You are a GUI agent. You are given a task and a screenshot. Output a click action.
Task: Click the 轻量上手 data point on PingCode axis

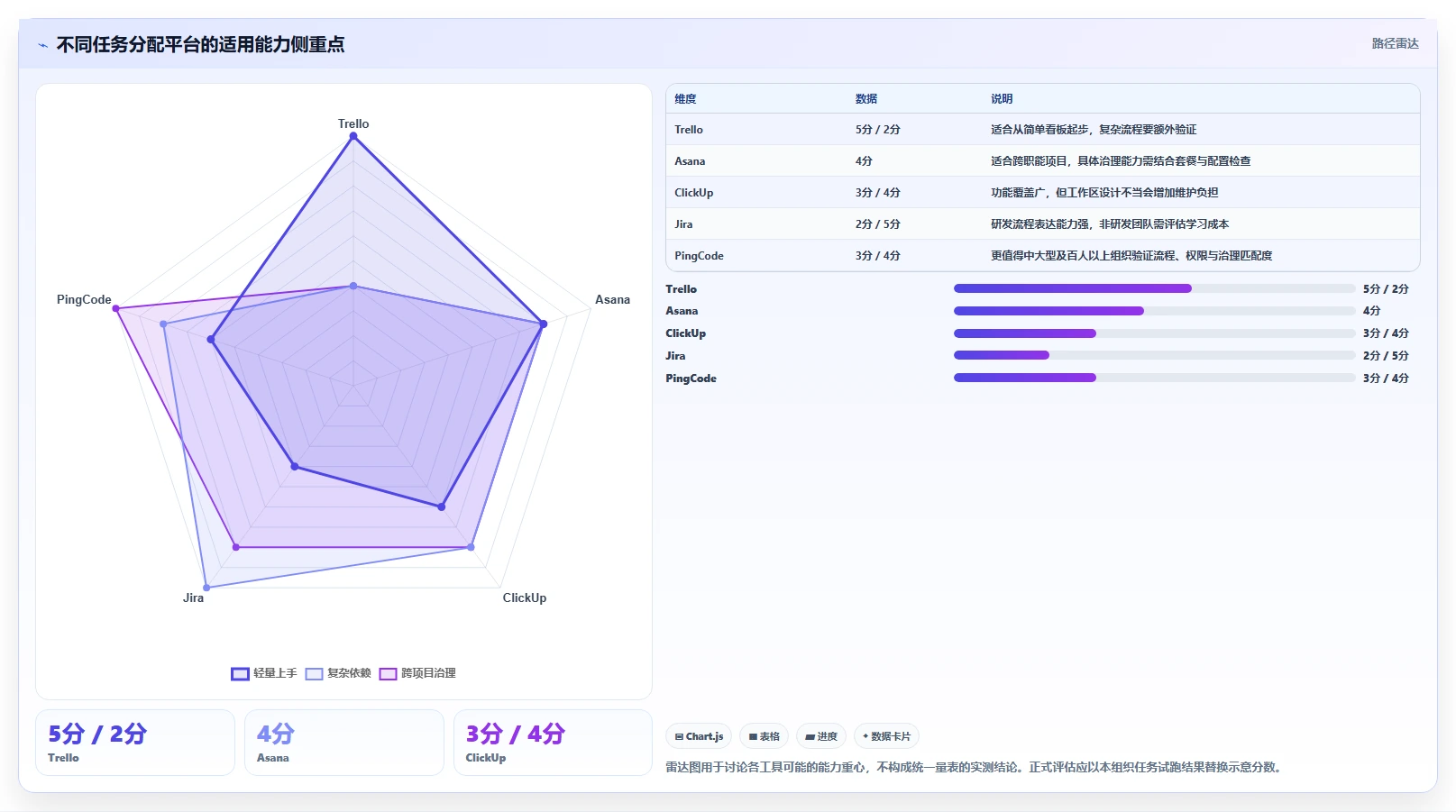click(211, 340)
